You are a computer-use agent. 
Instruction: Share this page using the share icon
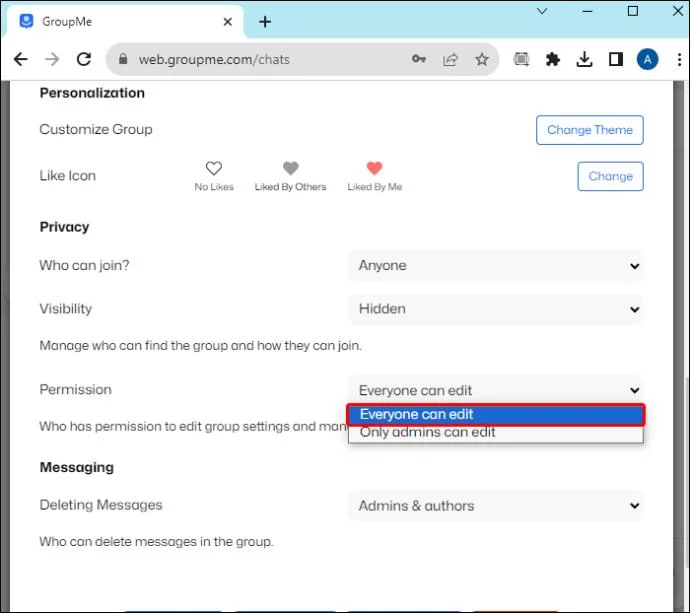(450, 59)
